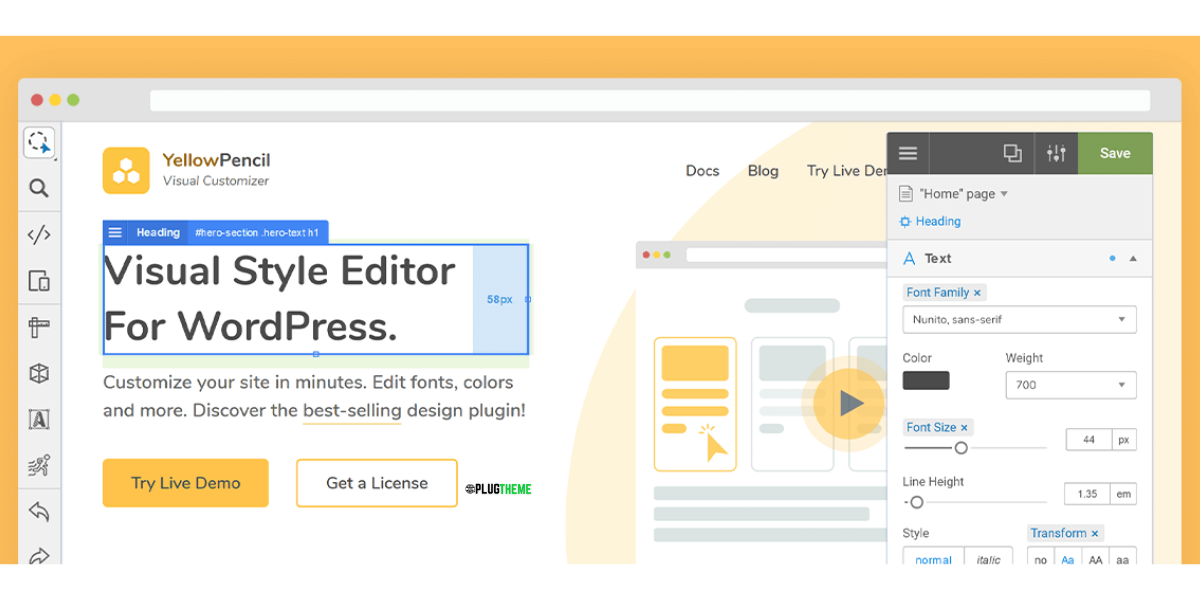1200x600 pixels.
Task: Click the Save button
Action: [x=1115, y=153]
